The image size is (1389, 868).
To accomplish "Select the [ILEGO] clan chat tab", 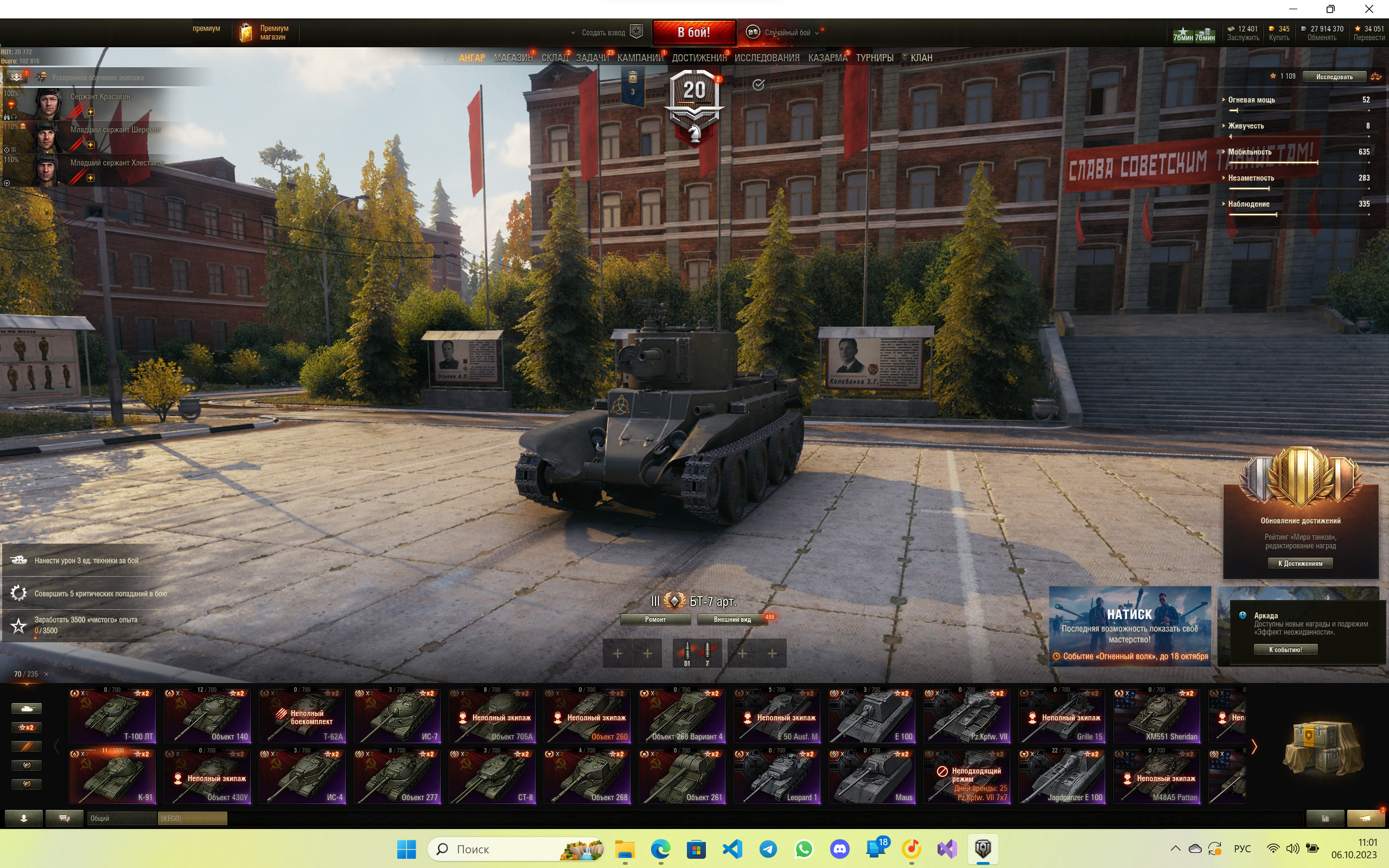I will (x=193, y=818).
